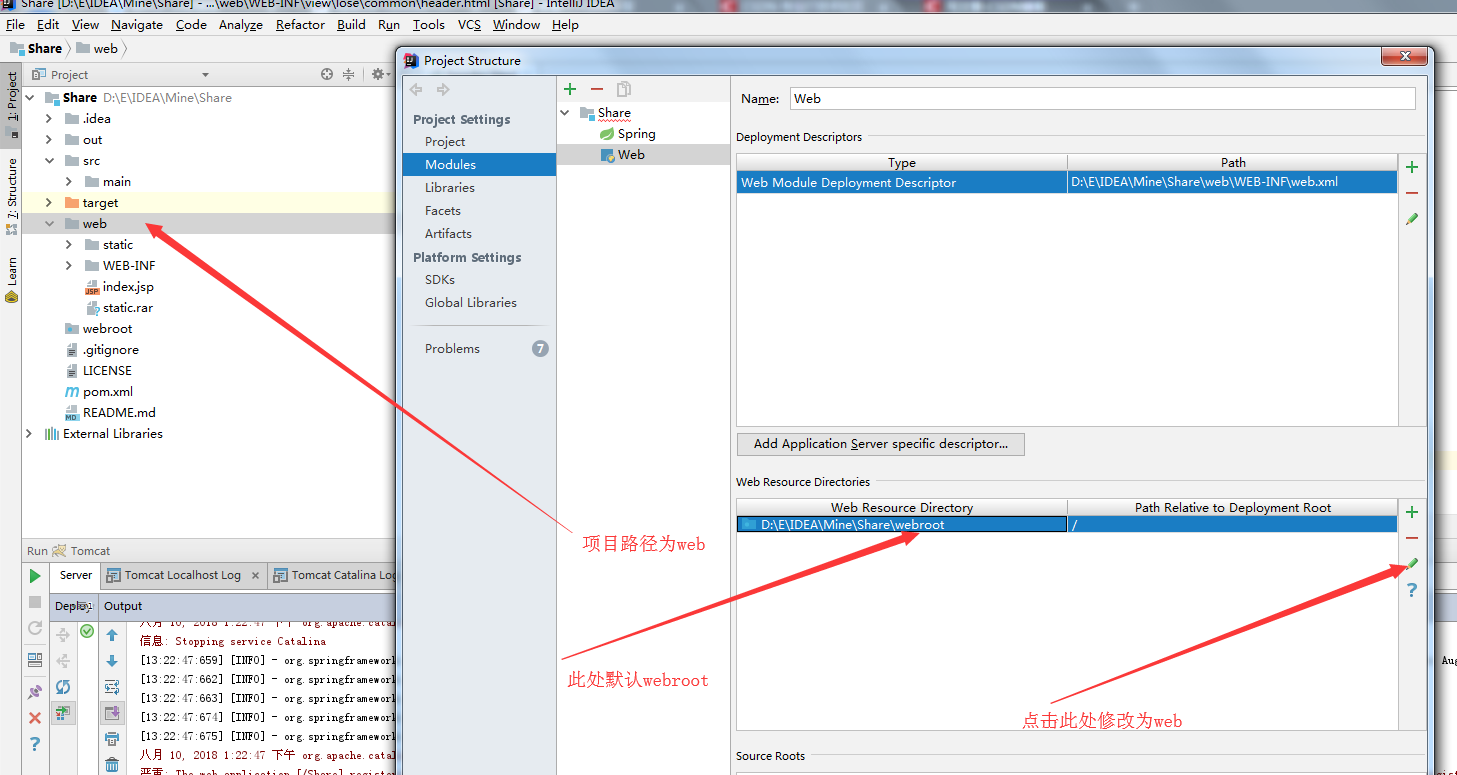This screenshot has height=775, width=1457.
Task: Add web resource directory with green plus
Action: [1412, 512]
